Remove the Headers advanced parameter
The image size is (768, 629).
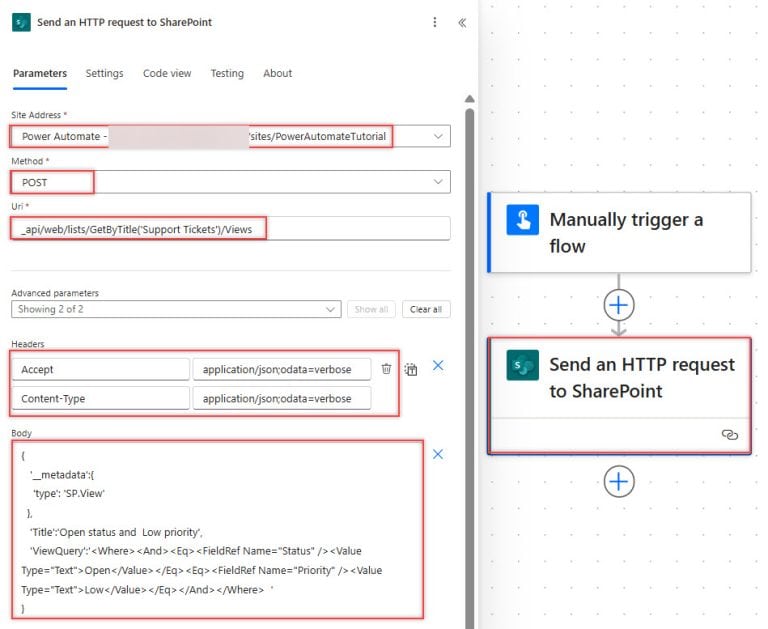pyautogui.click(x=438, y=365)
